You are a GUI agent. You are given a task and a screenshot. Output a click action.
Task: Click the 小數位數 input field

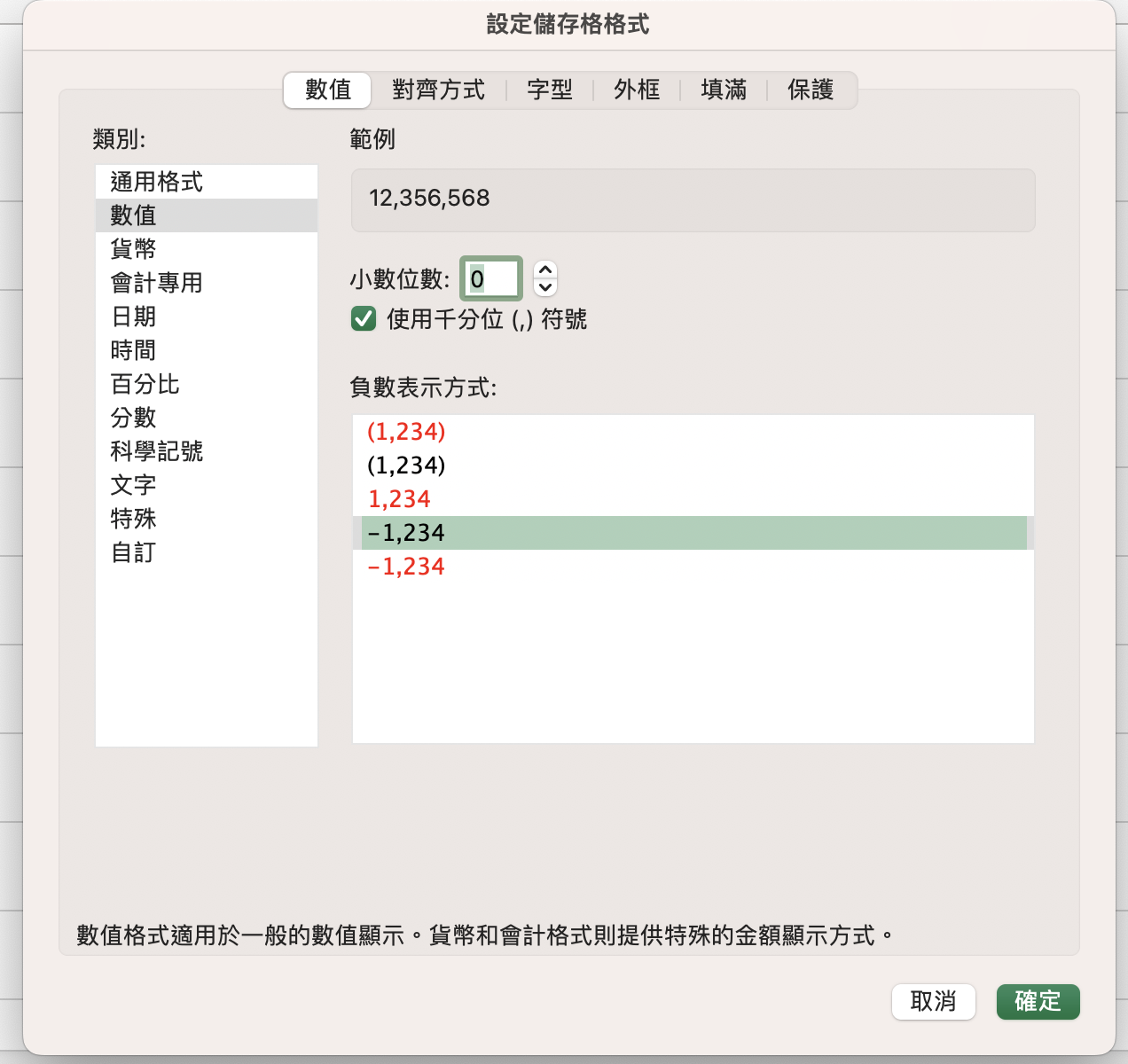[490, 279]
